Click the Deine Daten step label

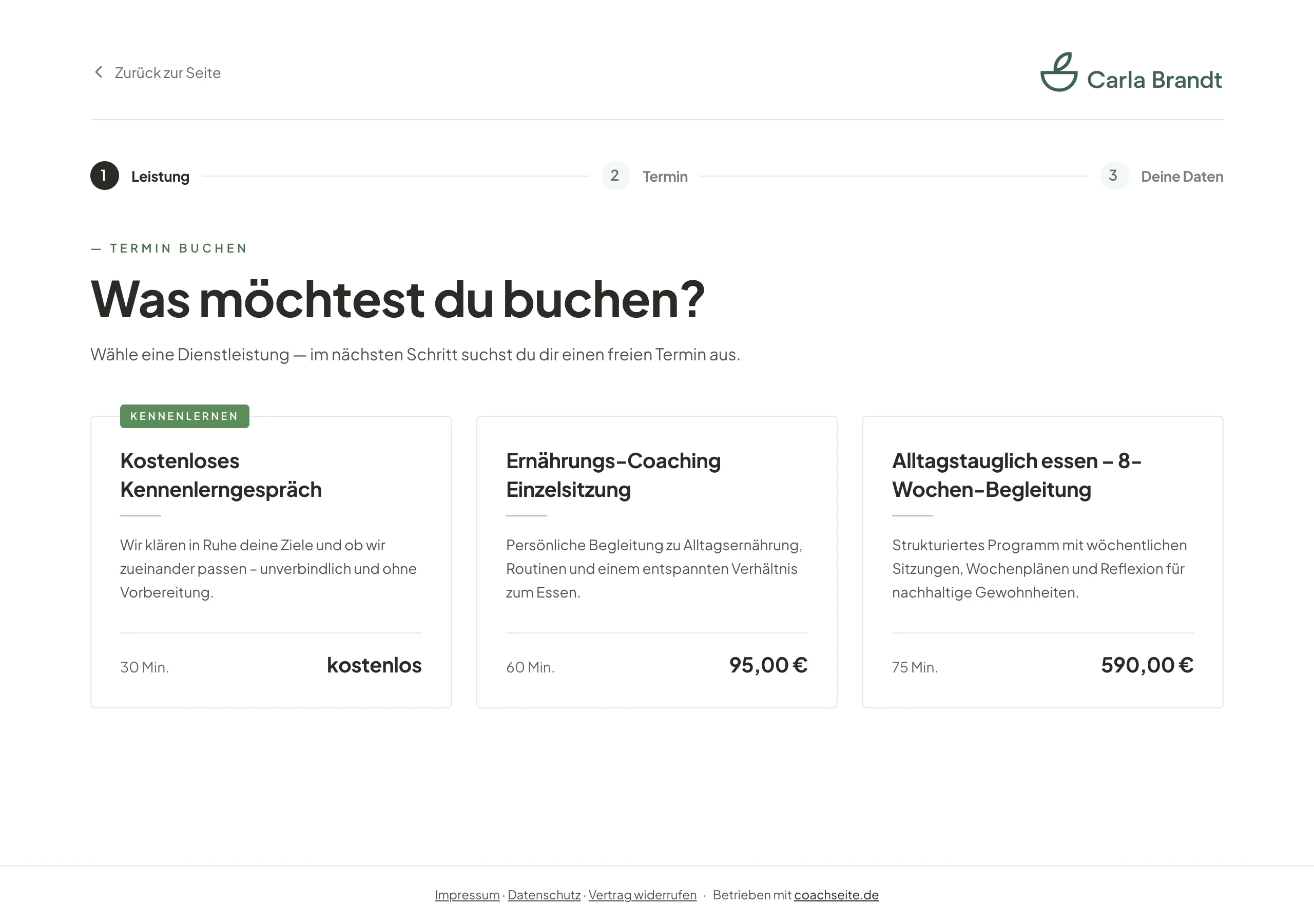click(1182, 176)
